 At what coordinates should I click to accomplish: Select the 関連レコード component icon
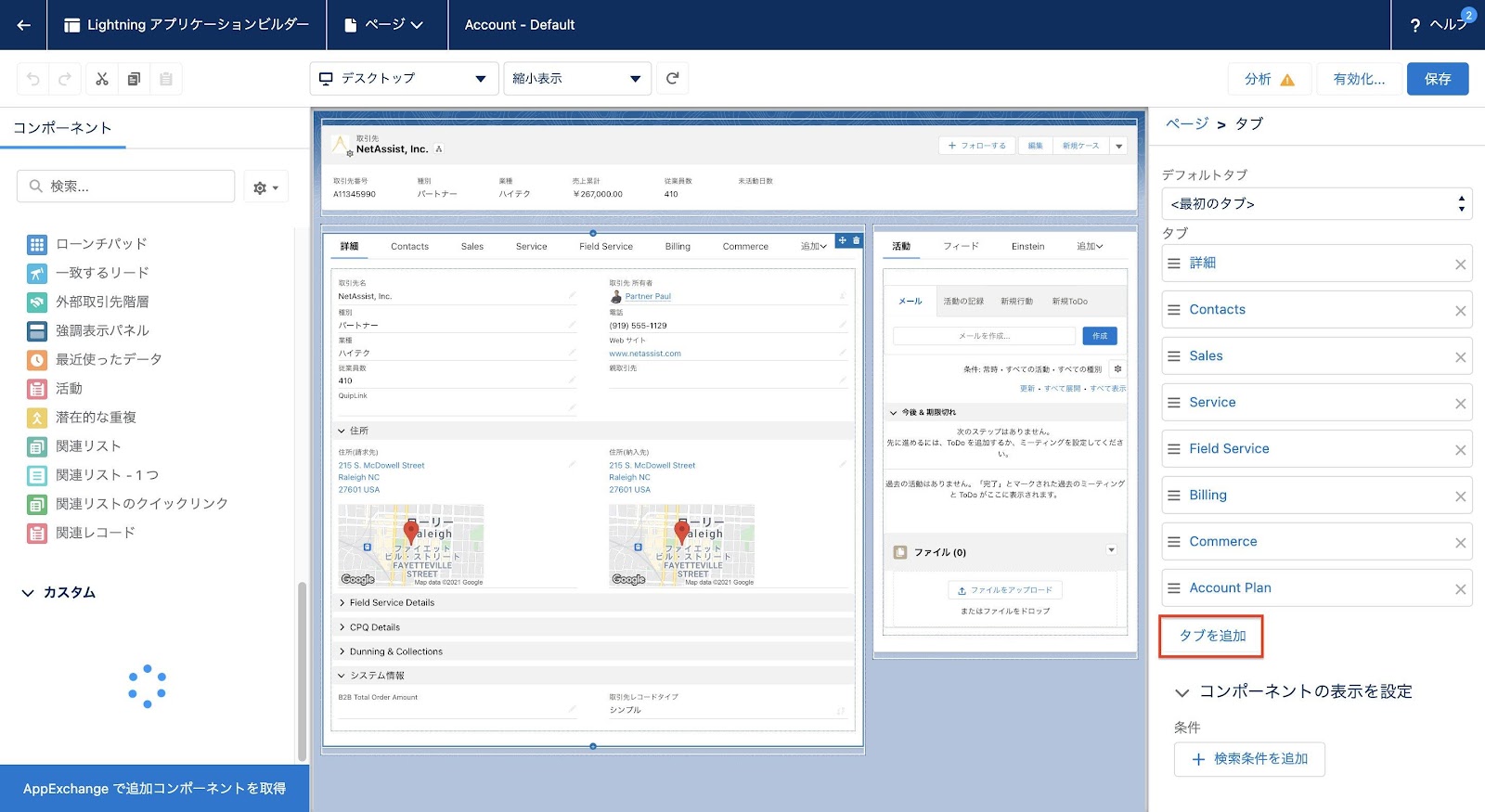pos(37,533)
